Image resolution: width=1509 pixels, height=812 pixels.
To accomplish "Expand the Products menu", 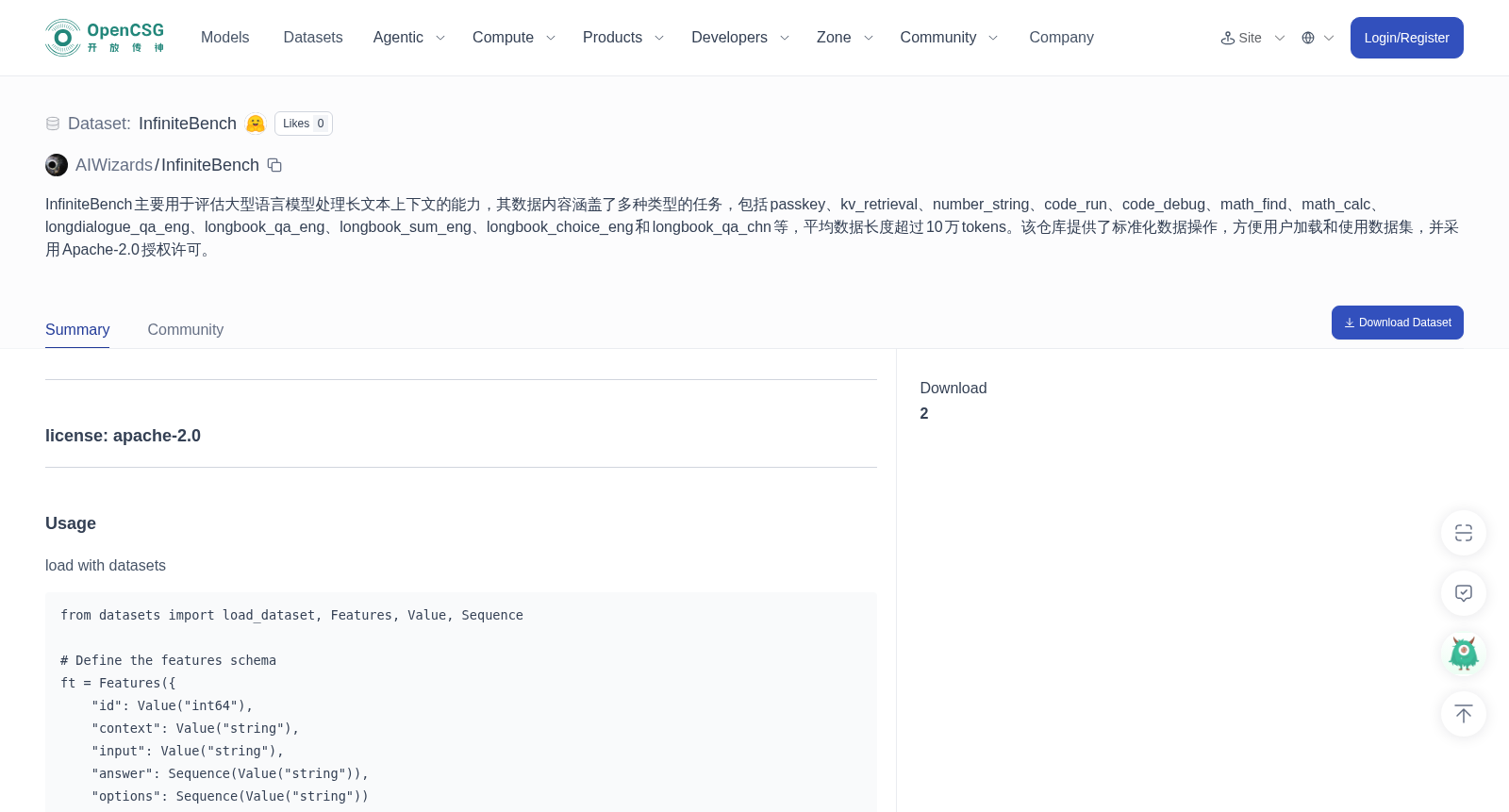I will [x=623, y=38].
